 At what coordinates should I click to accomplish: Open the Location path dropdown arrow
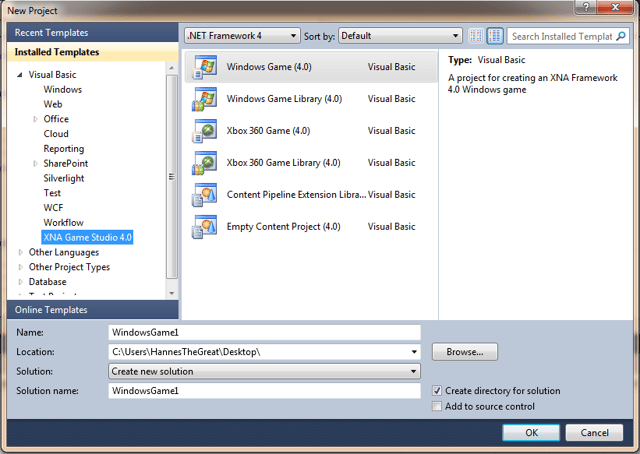414,352
